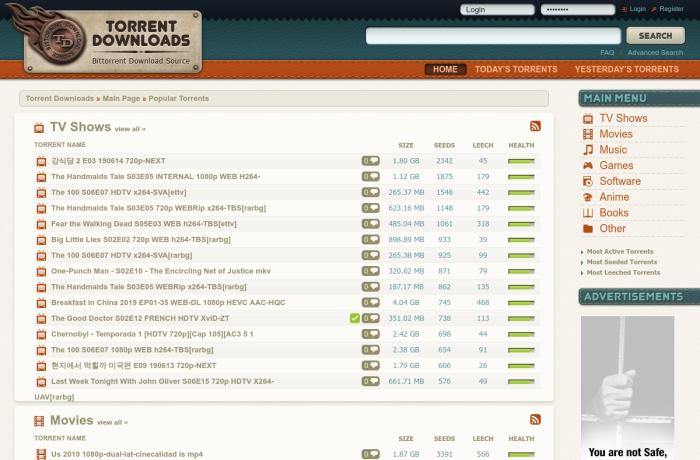Go to the HOME tab
Viewport: 700px width, 460px height.
click(x=445, y=69)
